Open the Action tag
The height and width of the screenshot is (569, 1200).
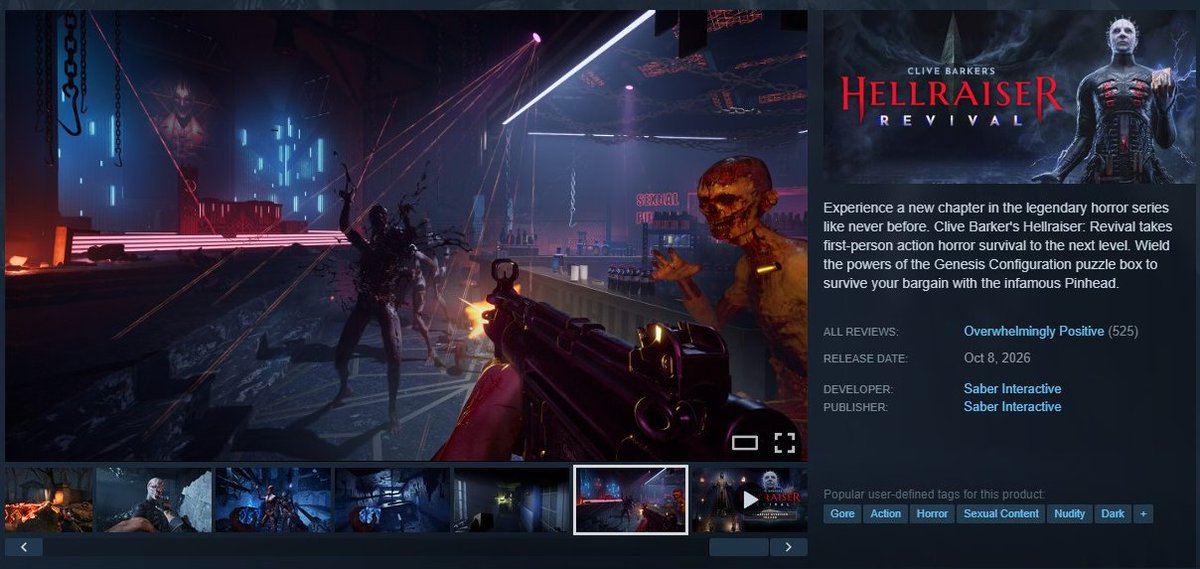tap(885, 514)
